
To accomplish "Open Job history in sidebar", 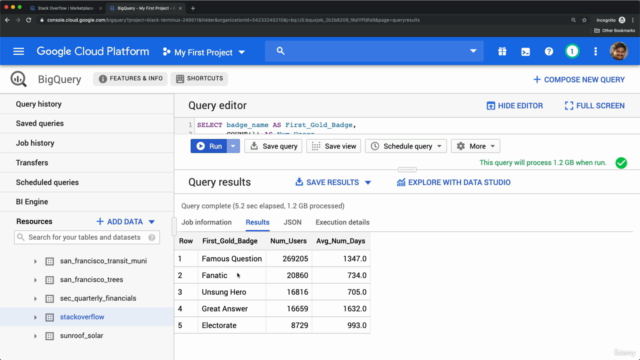I will pyautogui.click(x=35, y=143).
